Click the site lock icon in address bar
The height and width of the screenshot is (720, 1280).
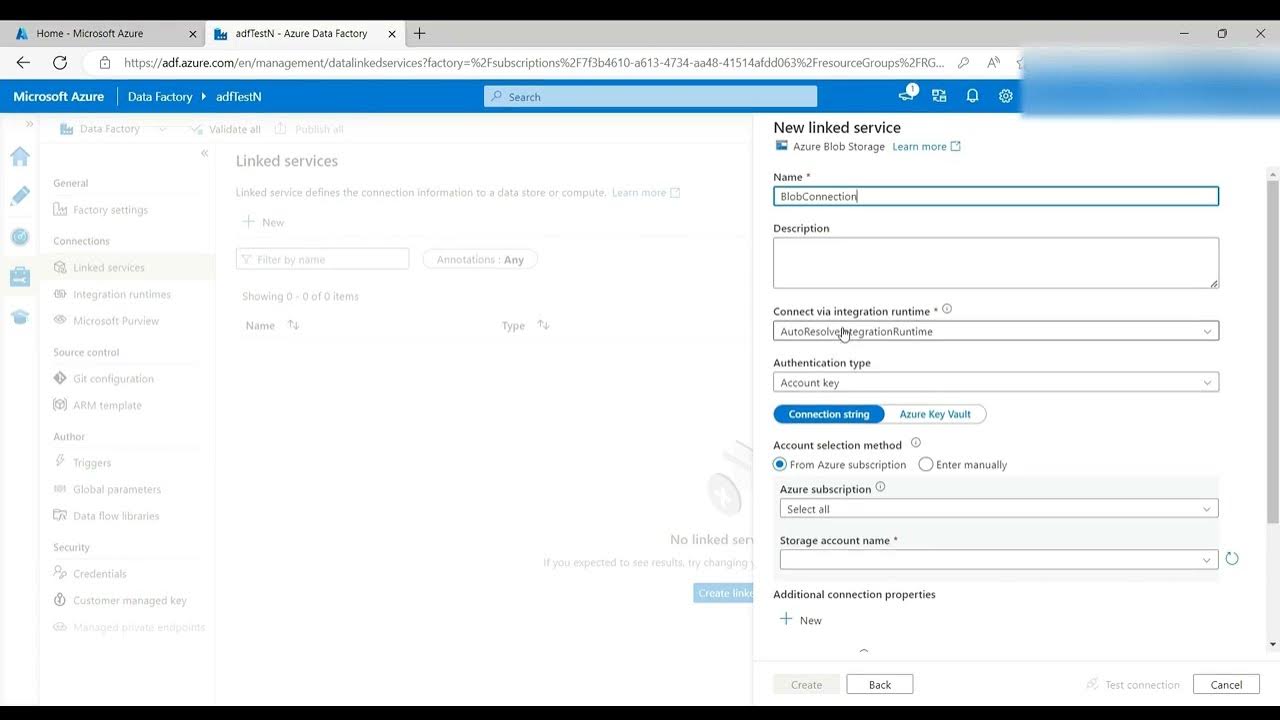tap(104, 62)
